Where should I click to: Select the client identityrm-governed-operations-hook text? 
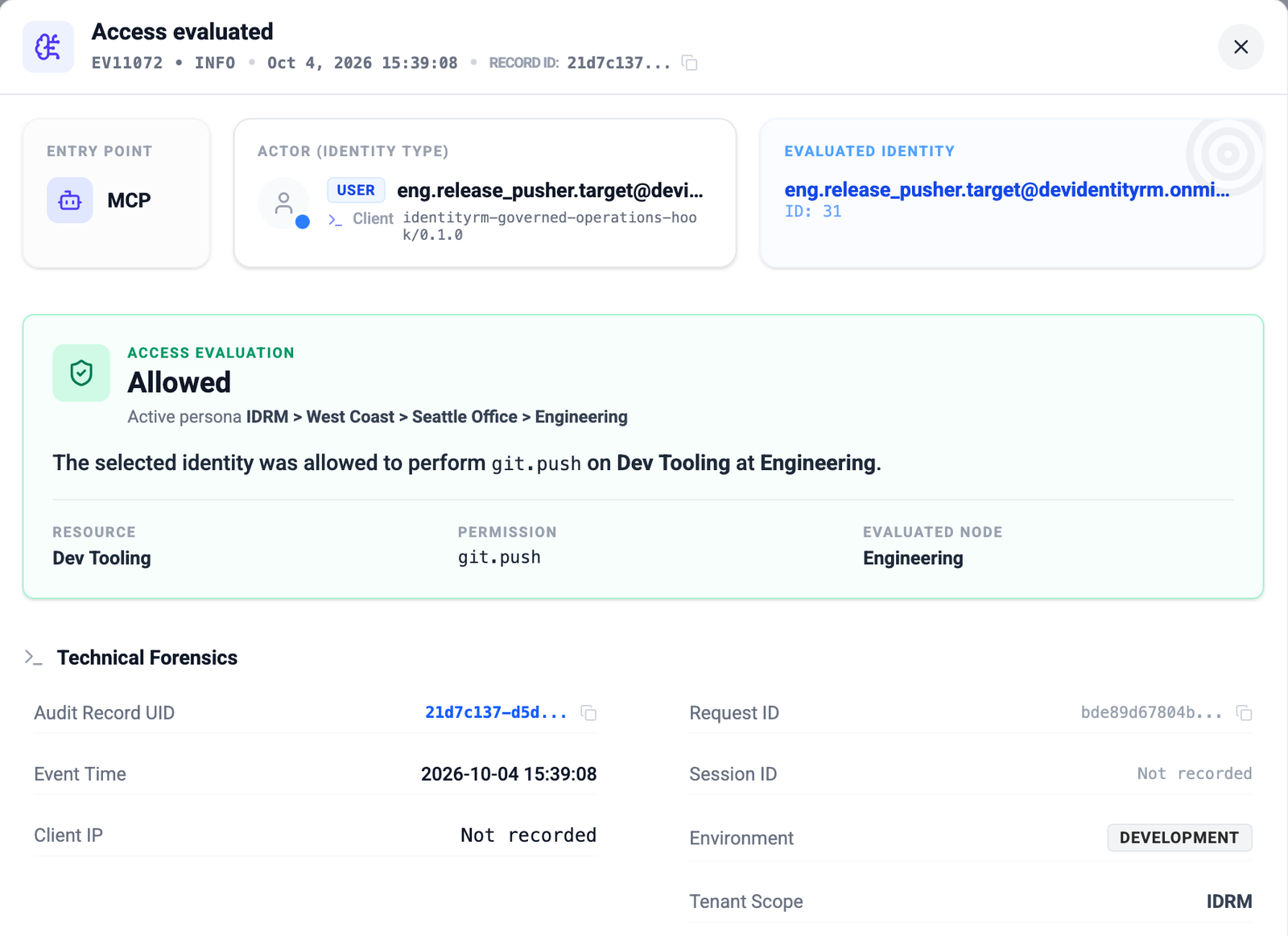click(550, 226)
